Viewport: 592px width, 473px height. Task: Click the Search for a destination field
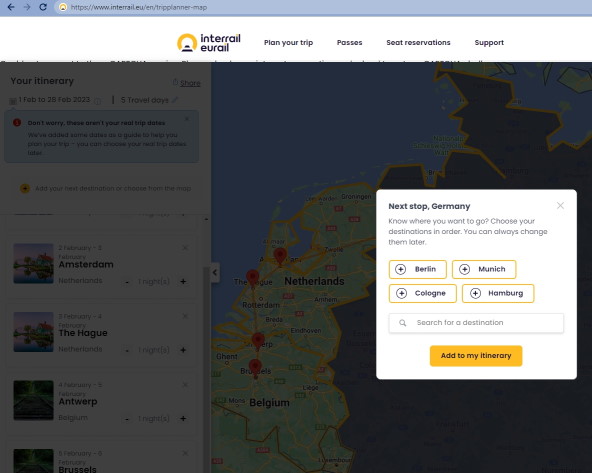click(476, 323)
